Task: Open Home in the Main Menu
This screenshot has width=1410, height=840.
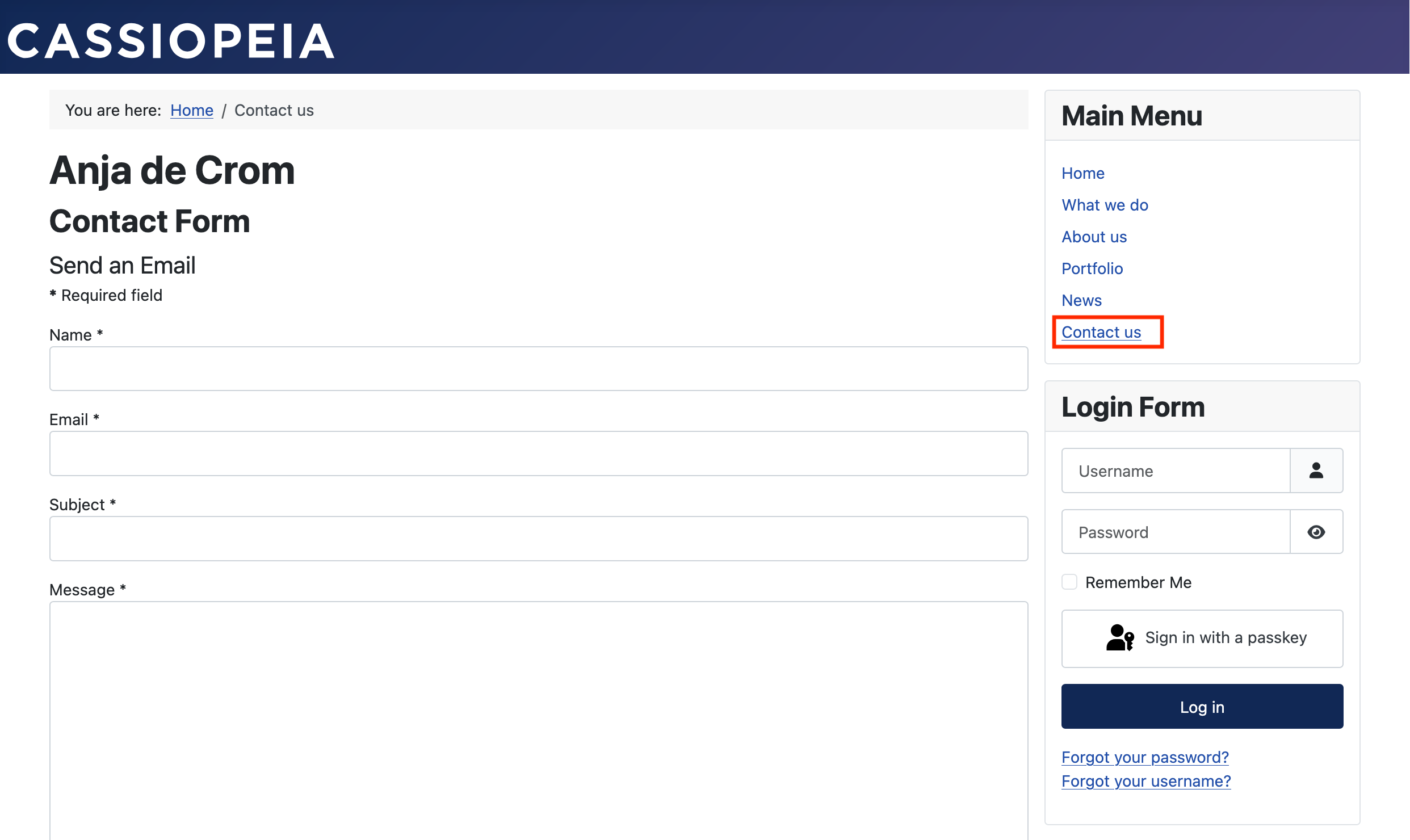Action: (x=1082, y=173)
